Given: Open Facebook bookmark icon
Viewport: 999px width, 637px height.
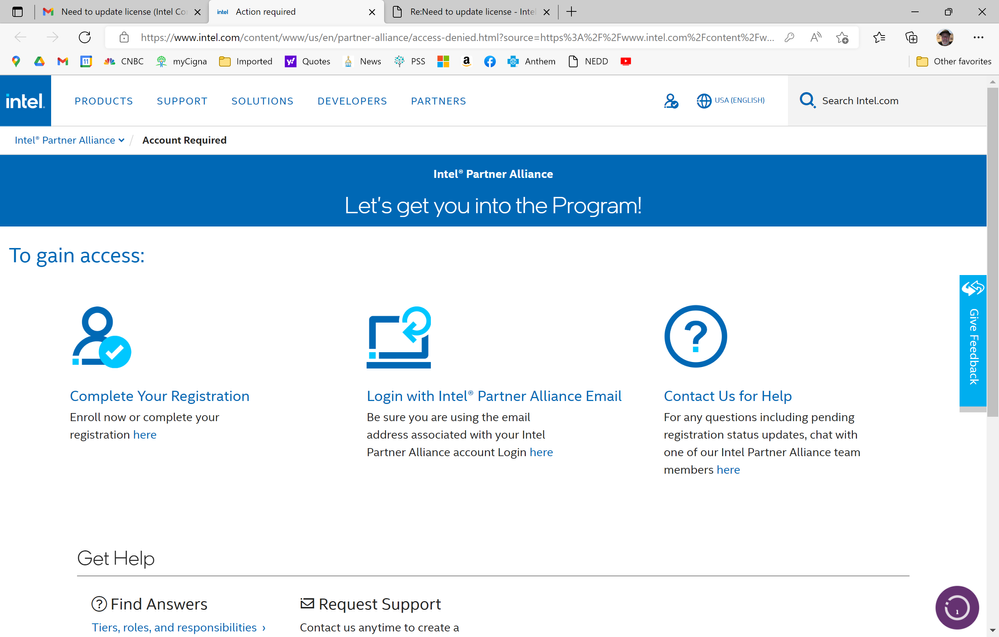Looking at the screenshot, I should click(x=489, y=61).
